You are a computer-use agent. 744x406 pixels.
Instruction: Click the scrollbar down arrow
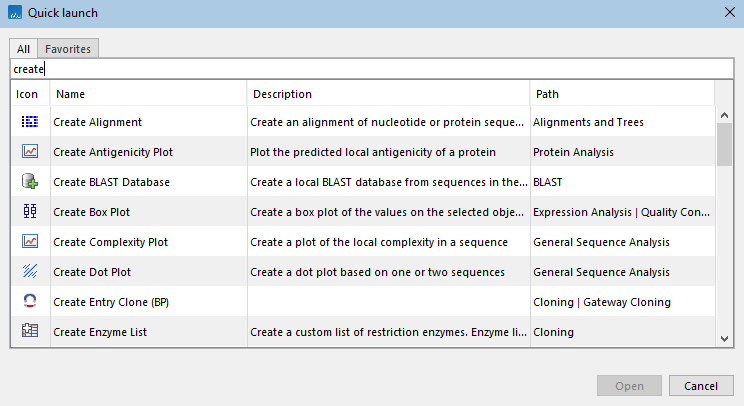pos(724,339)
